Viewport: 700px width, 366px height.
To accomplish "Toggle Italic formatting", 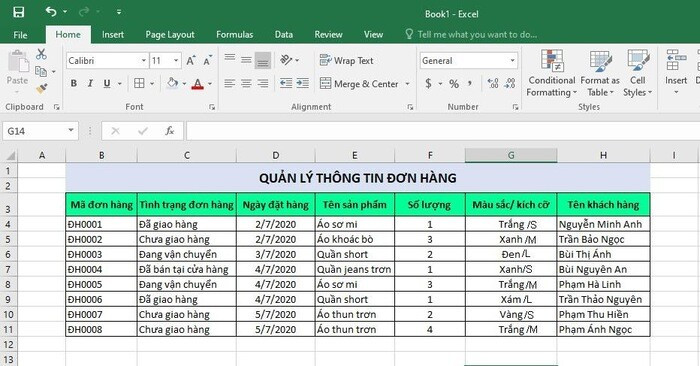I will point(90,83).
